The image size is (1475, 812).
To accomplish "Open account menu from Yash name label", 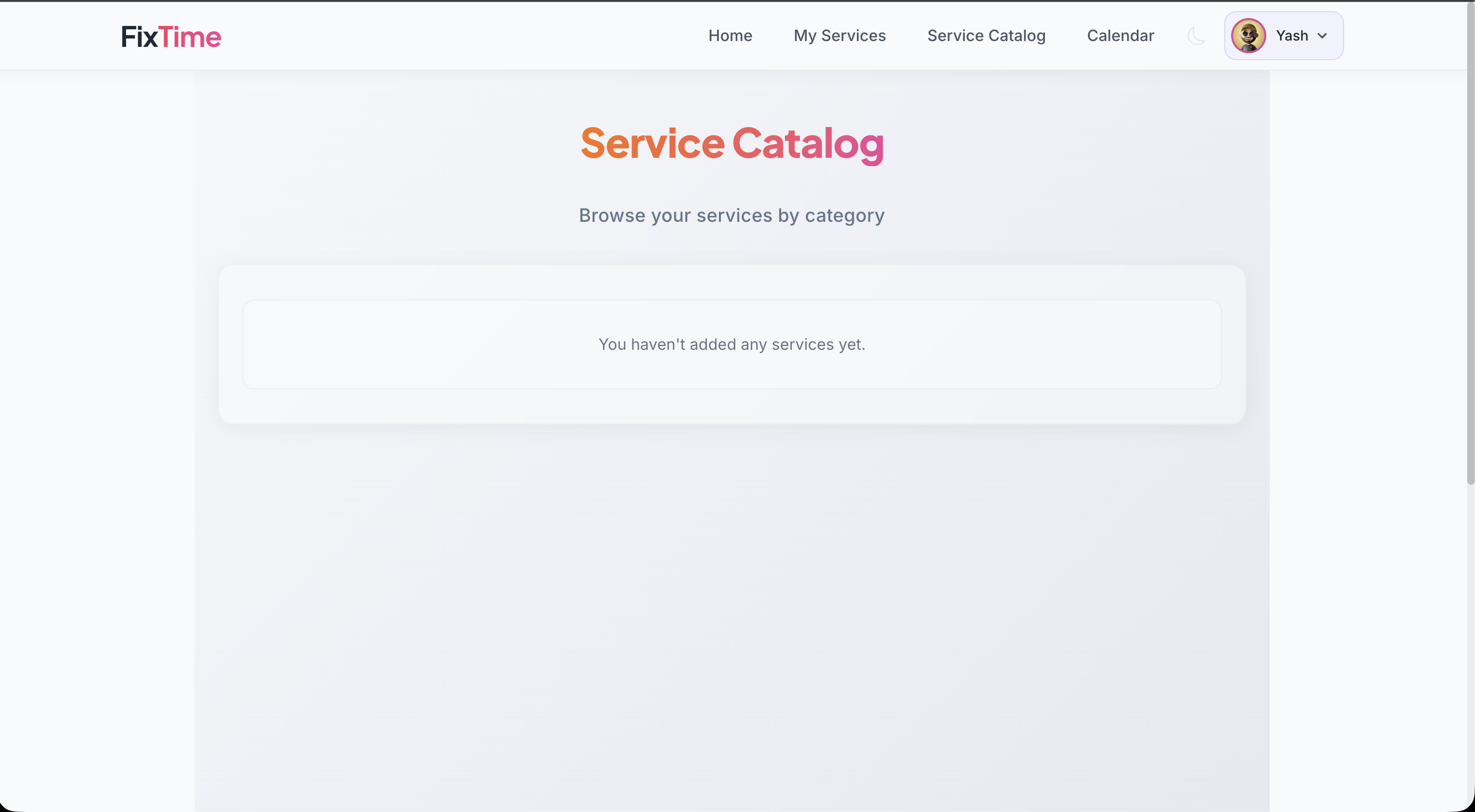I will click(1292, 36).
